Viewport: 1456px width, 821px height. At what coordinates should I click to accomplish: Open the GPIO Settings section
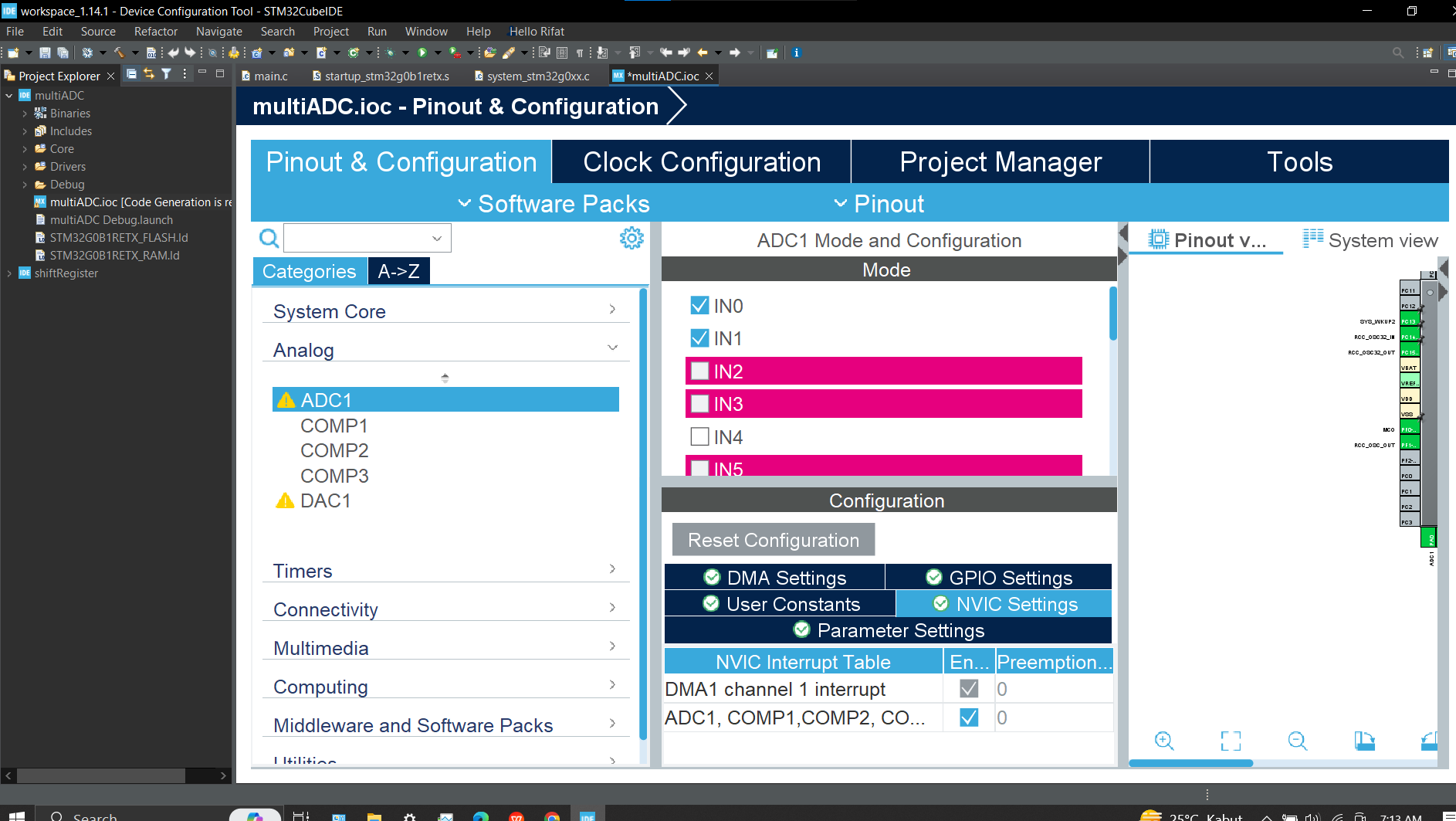click(x=1000, y=577)
